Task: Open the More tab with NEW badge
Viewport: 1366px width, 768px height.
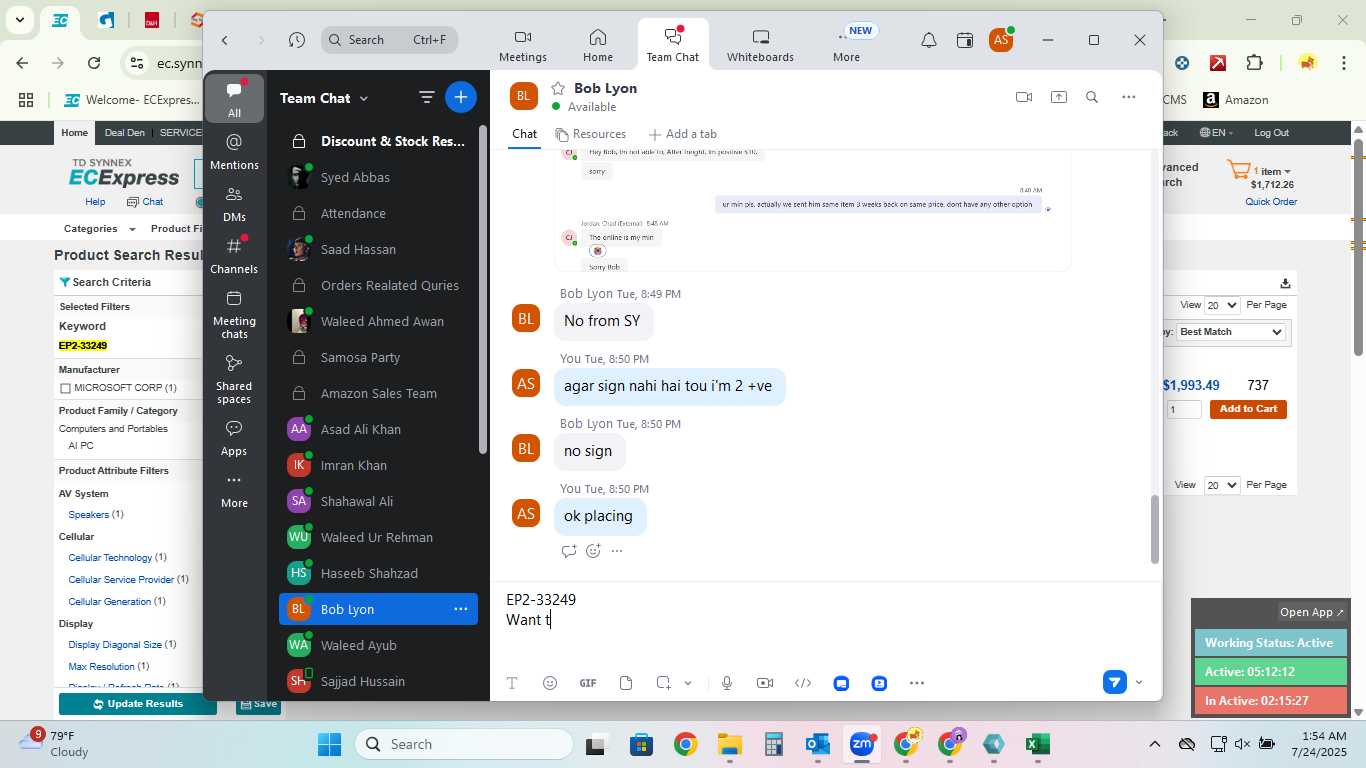Action: point(846,45)
